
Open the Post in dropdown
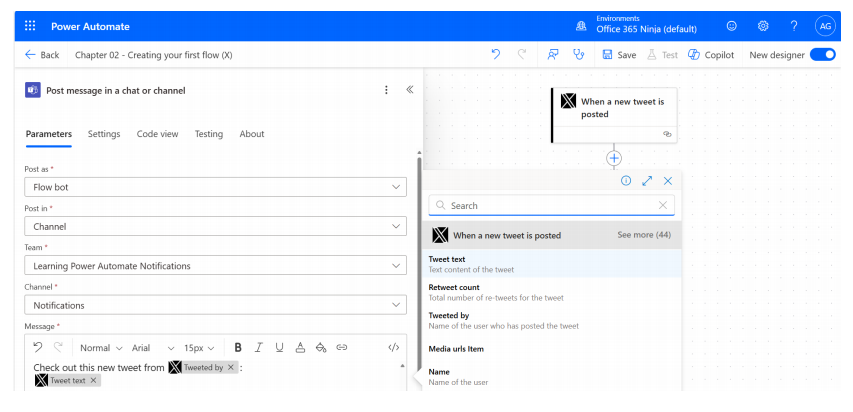click(x=215, y=226)
